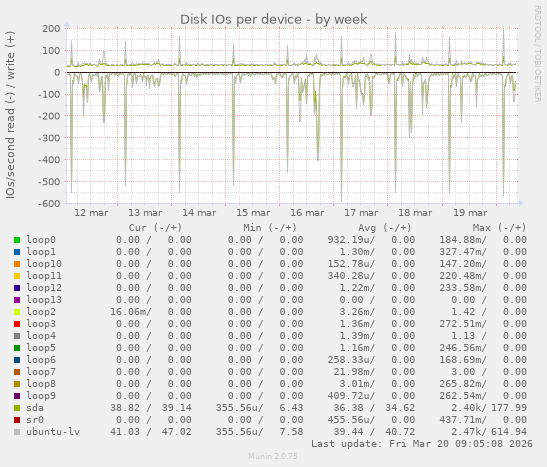Click the y-axis IOs/second read/write label

(10, 115)
